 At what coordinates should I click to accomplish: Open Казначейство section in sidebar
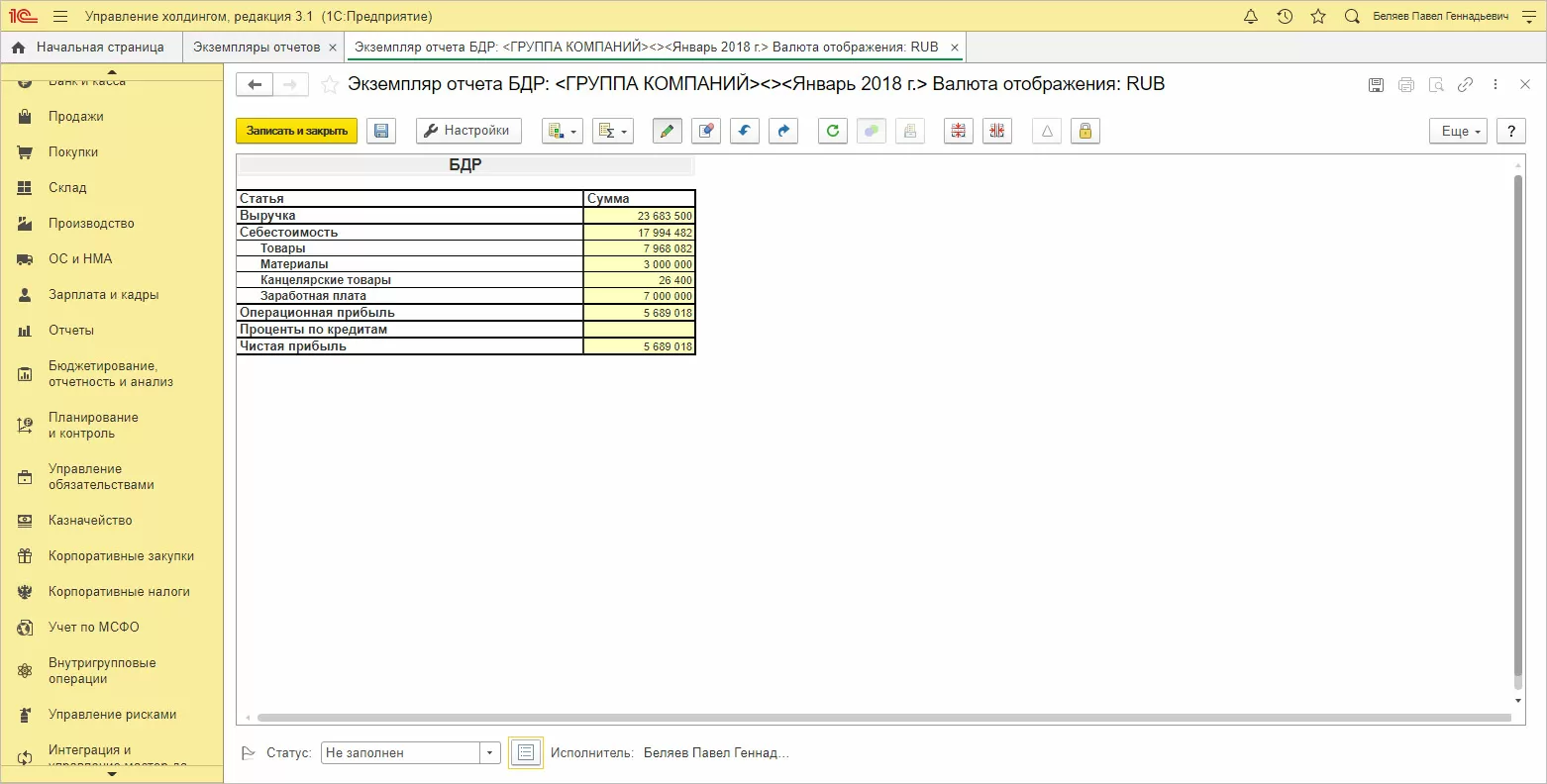90,521
